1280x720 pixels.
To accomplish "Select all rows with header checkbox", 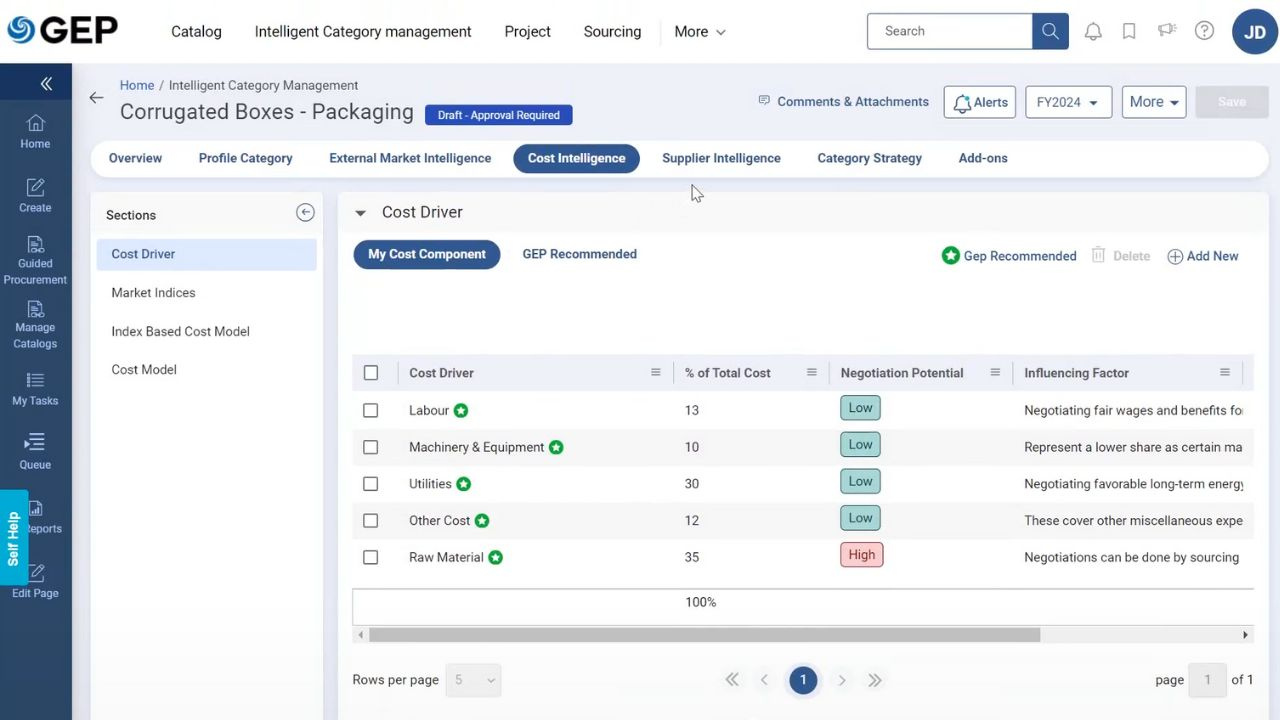I will coord(371,373).
